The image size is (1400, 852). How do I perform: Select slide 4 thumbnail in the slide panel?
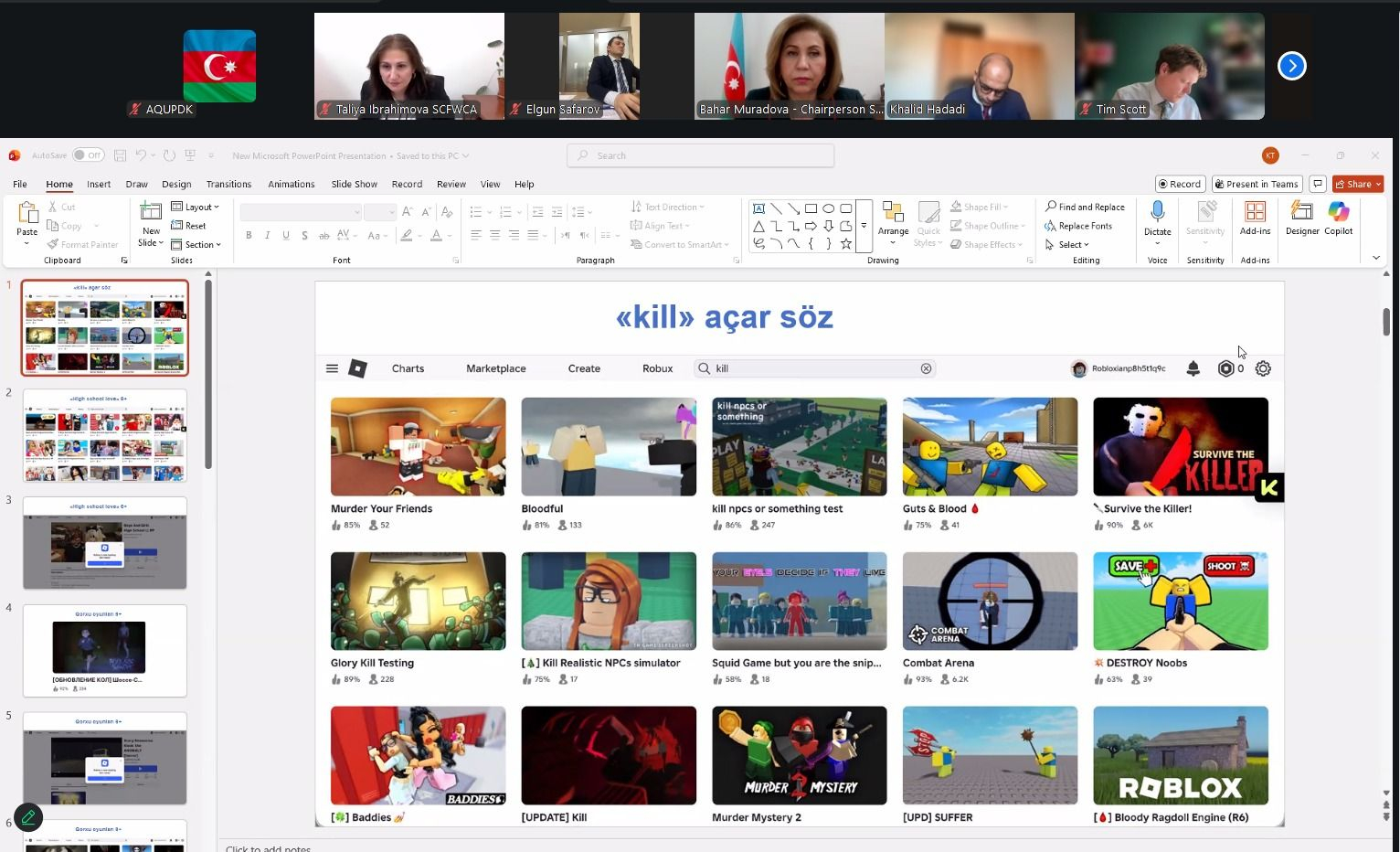(x=104, y=650)
